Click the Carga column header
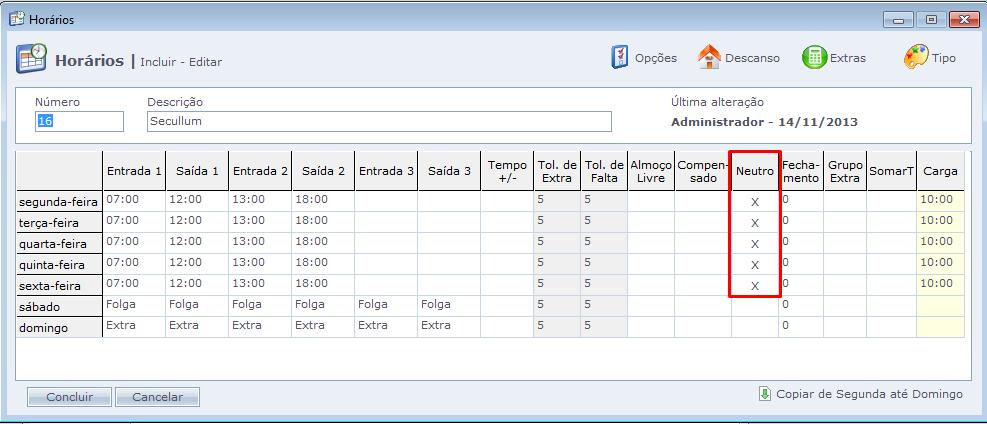This screenshot has height=424, width=987. coord(940,171)
